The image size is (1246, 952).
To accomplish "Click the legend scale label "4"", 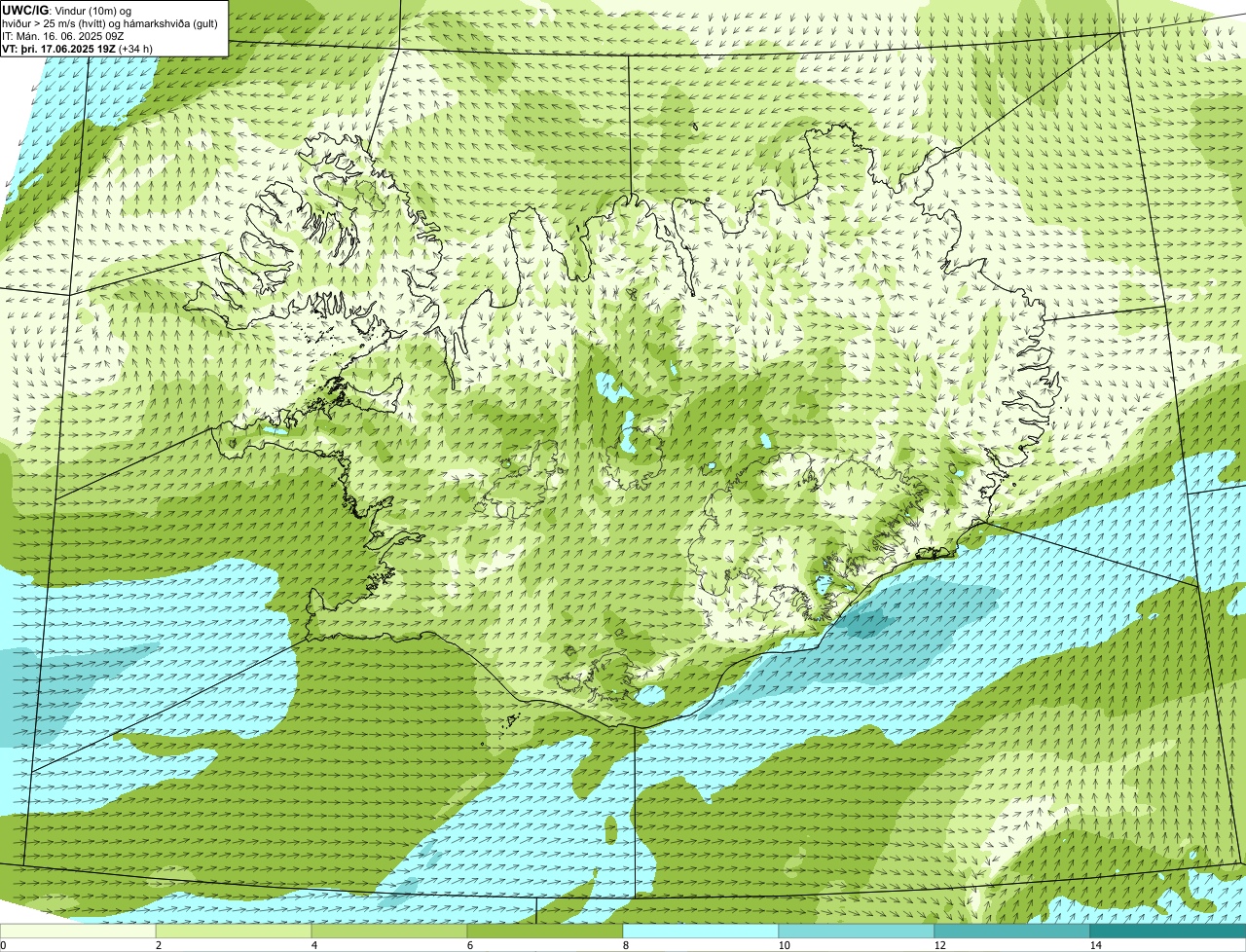I will point(313,945).
